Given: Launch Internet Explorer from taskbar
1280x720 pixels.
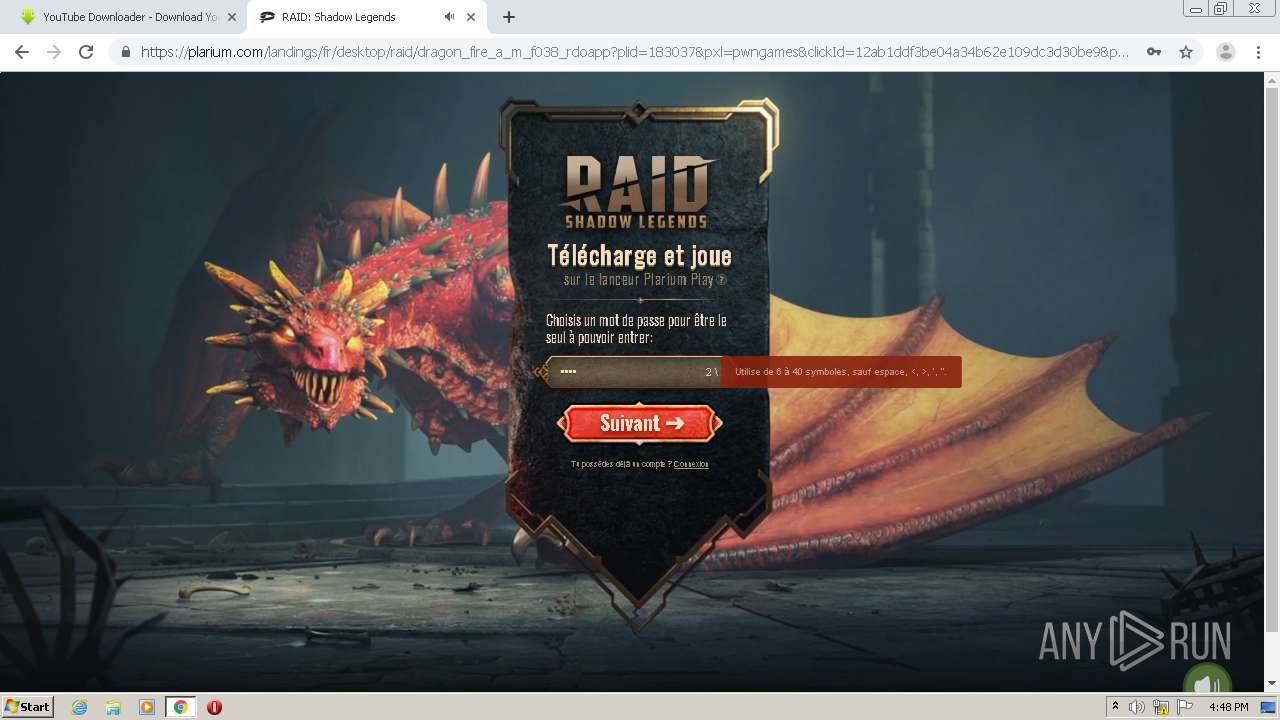Looking at the screenshot, I should coord(80,707).
